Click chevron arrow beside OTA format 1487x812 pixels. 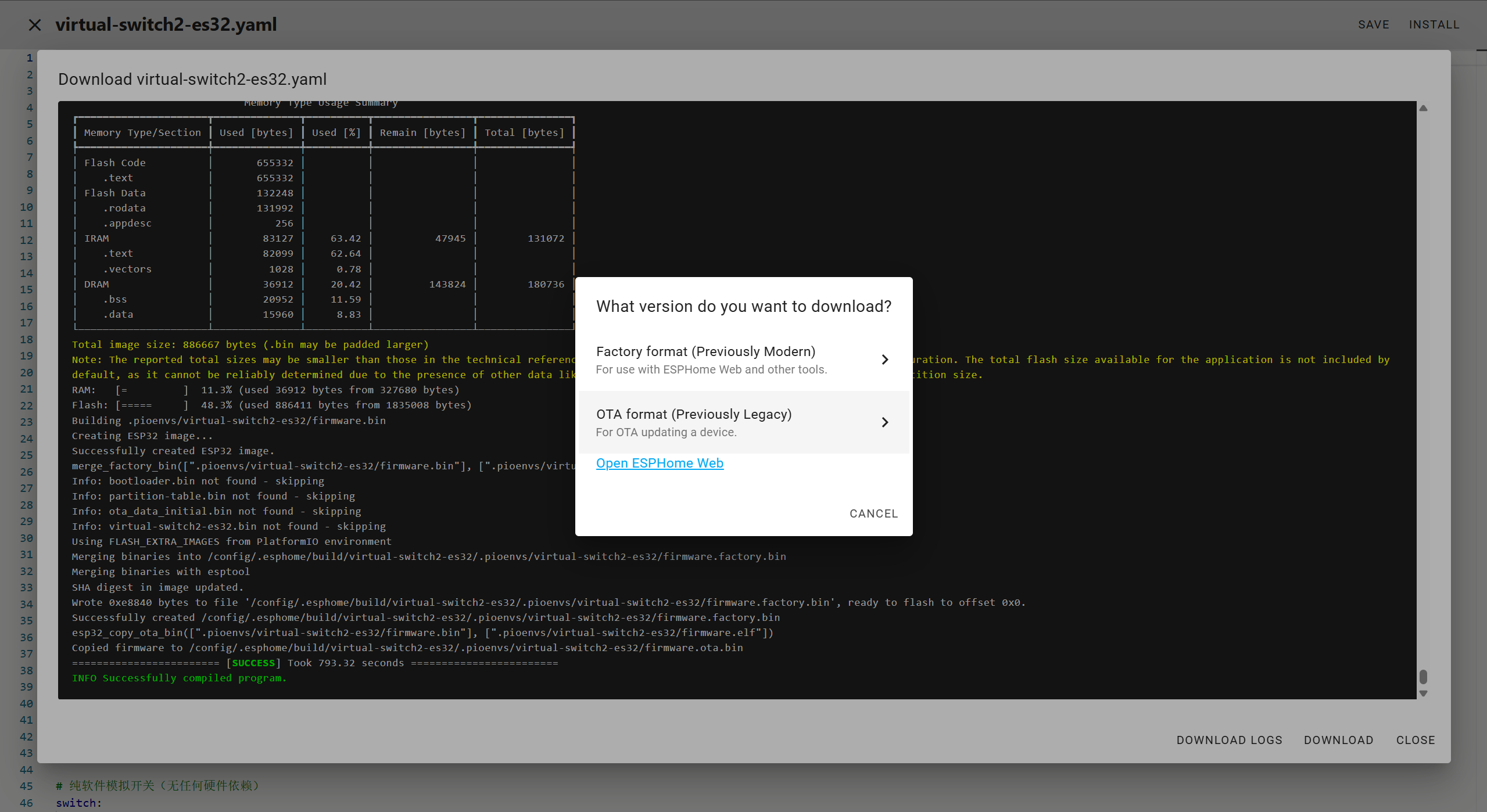(884, 422)
